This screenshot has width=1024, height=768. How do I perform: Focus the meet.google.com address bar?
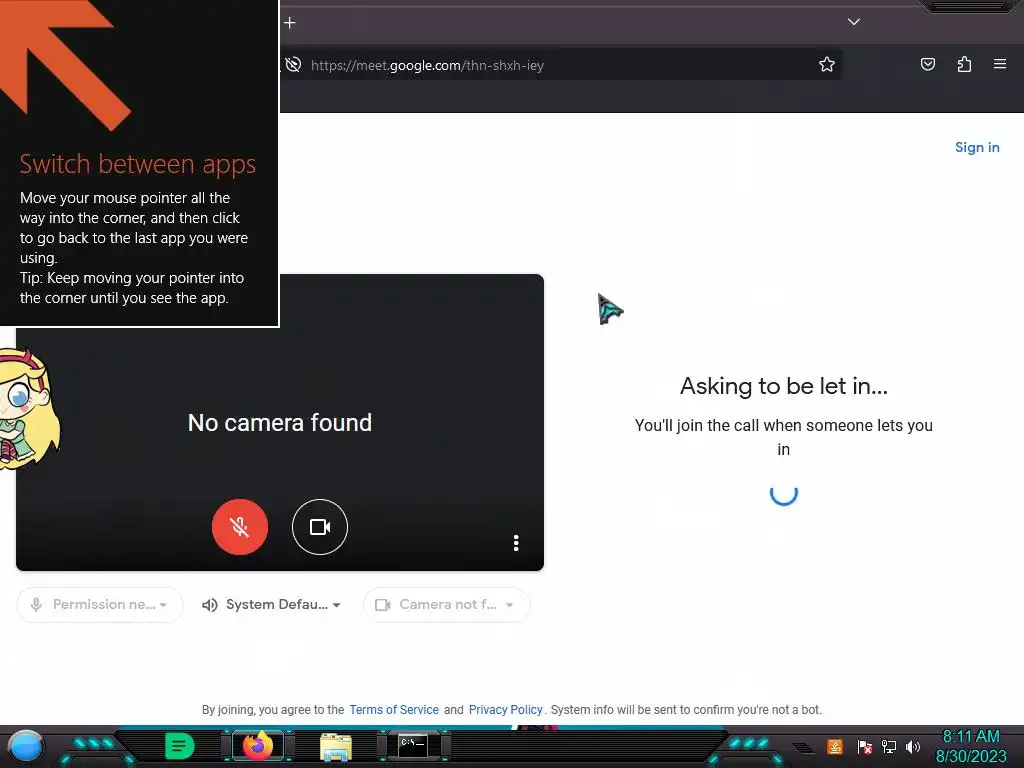(562, 65)
